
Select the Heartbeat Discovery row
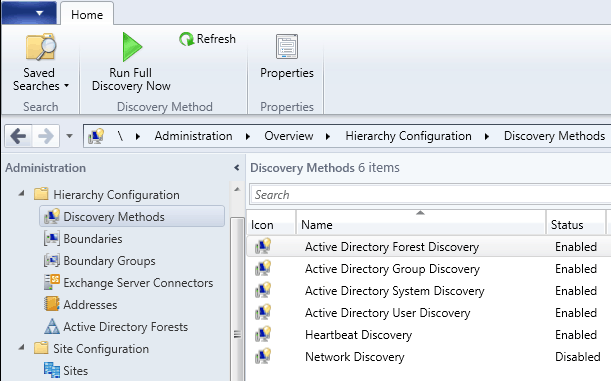429,335
